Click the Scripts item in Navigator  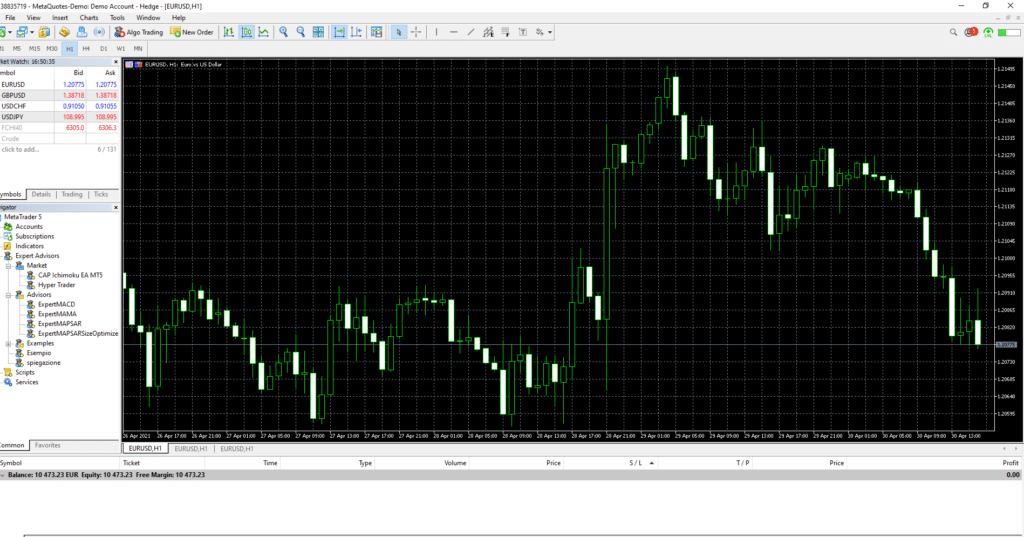(25, 372)
